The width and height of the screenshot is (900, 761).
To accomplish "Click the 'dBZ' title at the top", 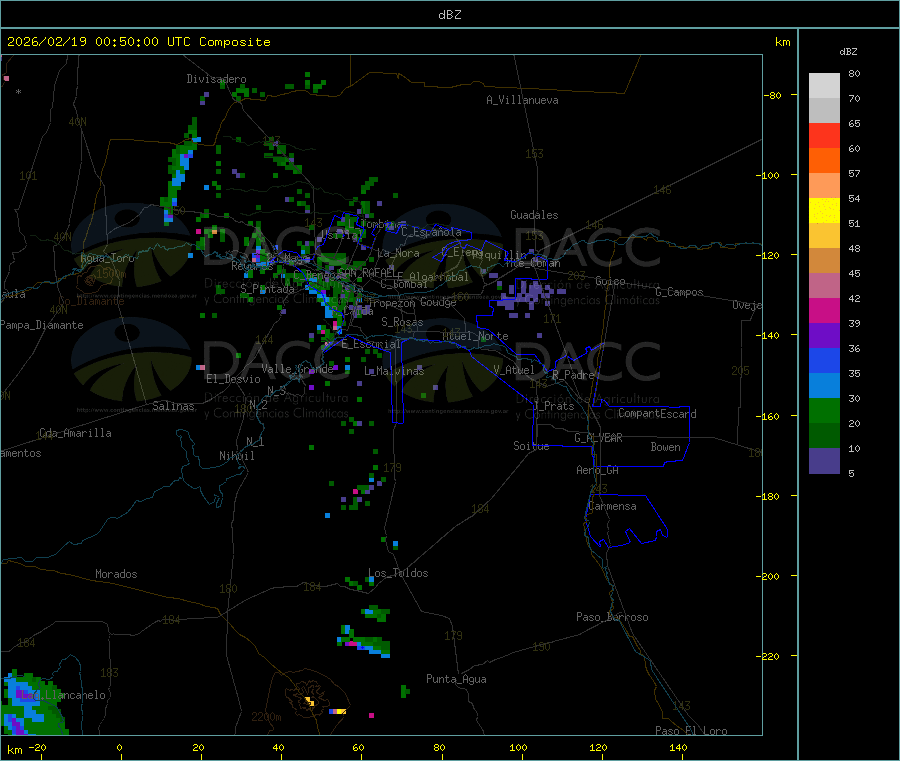I will [449, 15].
